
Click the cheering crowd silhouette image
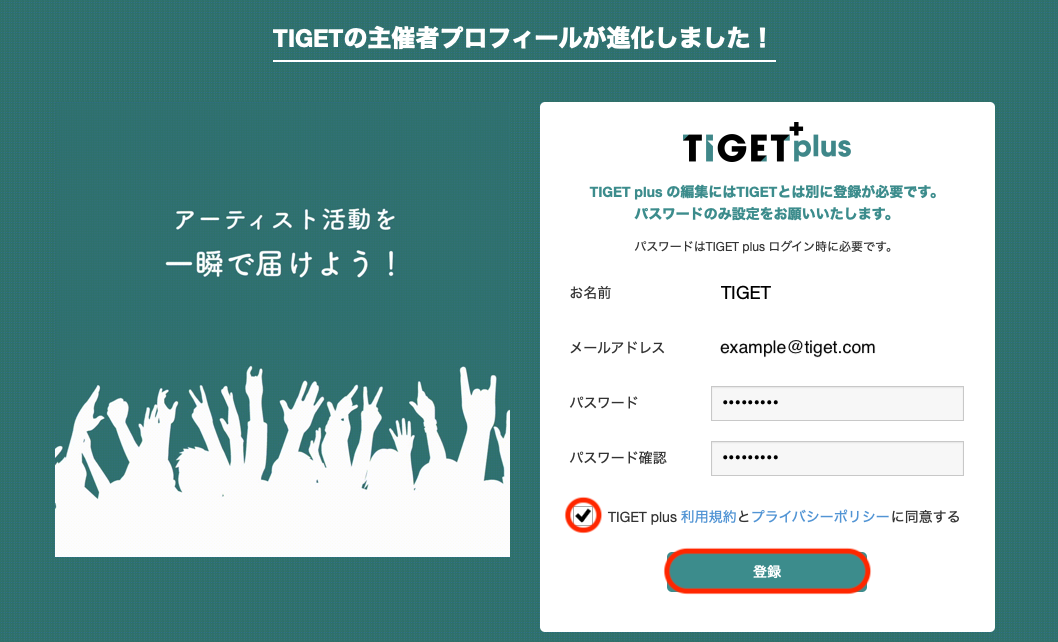282,462
